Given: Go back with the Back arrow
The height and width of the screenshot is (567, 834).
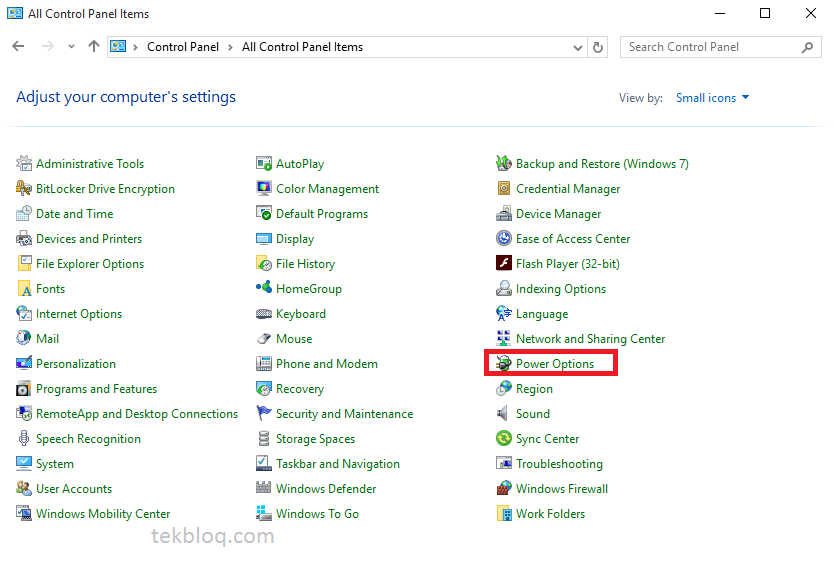Looking at the screenshot, I should [x=18, y=46].
